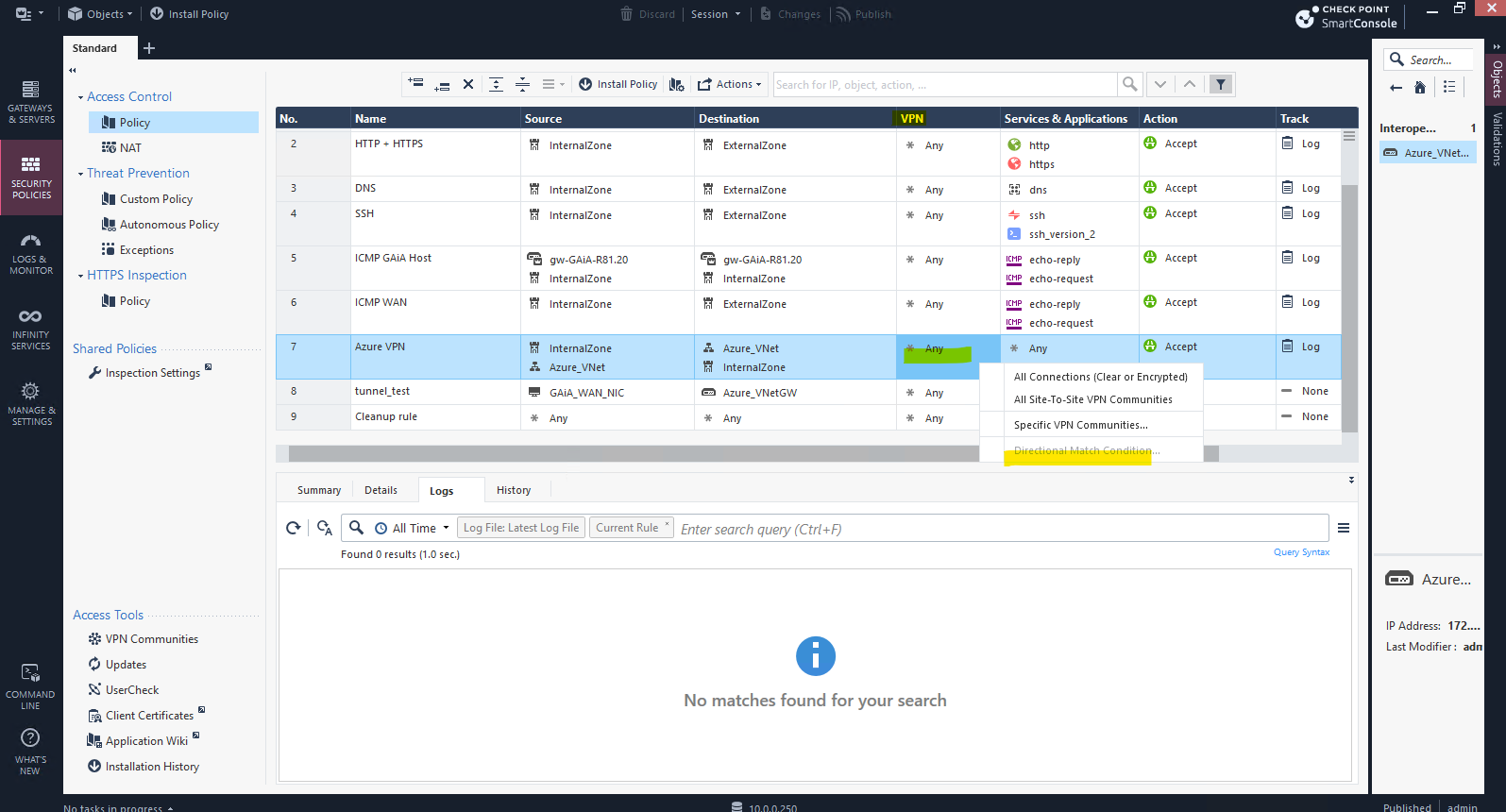Switch to the History tab
This screenshot has height=812, width=1506.
[x=514, y=490]
